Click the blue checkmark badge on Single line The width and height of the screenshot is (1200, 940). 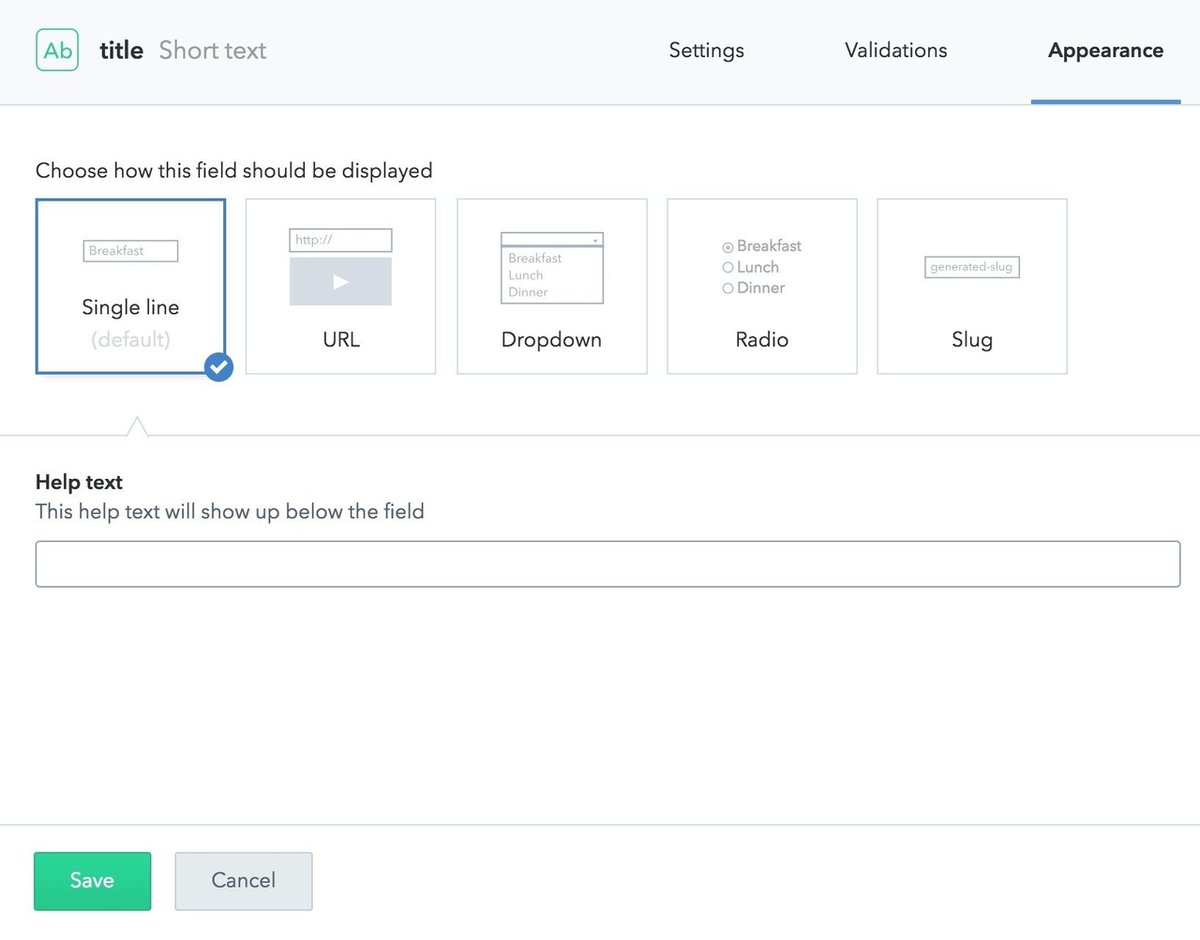pos(218,367)
